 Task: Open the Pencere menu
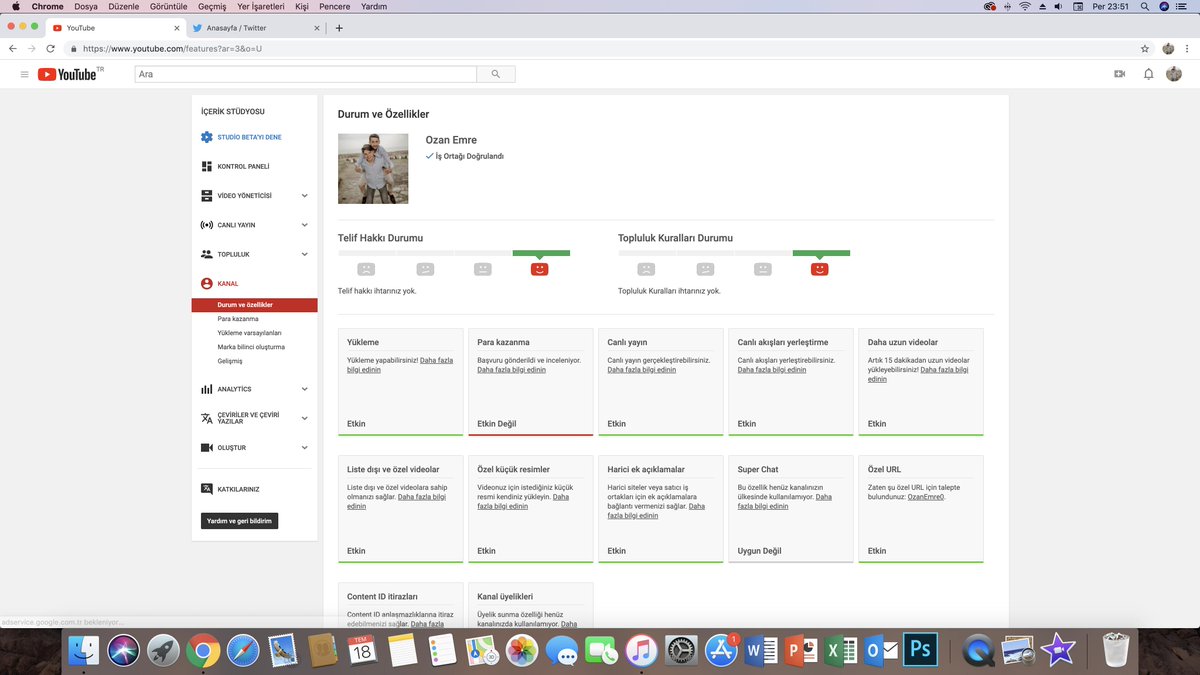pos(334,6)
